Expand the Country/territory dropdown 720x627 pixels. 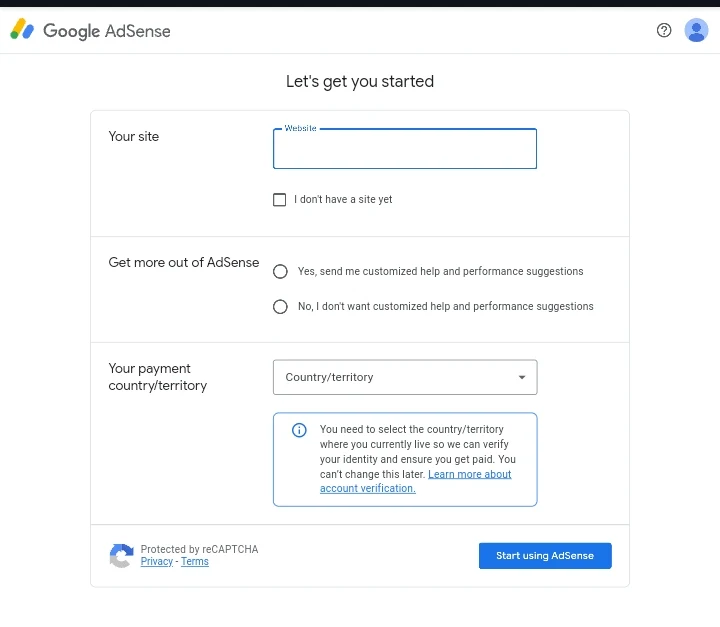coord(405,377)
